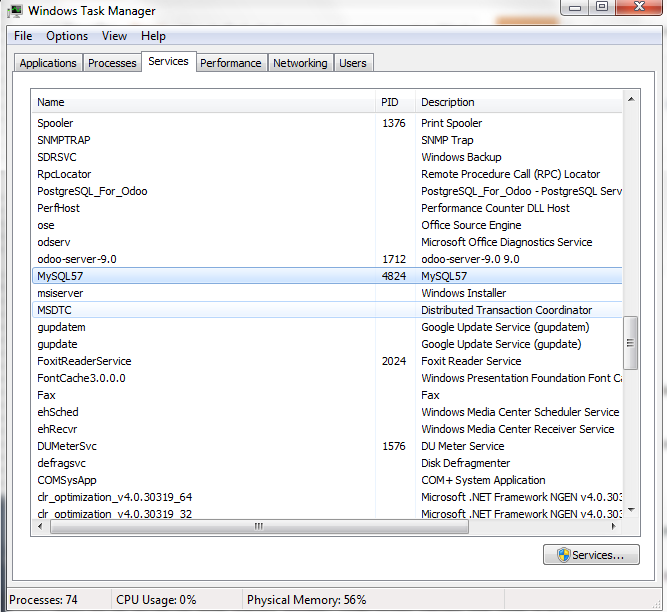Open the Options menu
Screen dimensions: 667x612
(x=67, y=36)
